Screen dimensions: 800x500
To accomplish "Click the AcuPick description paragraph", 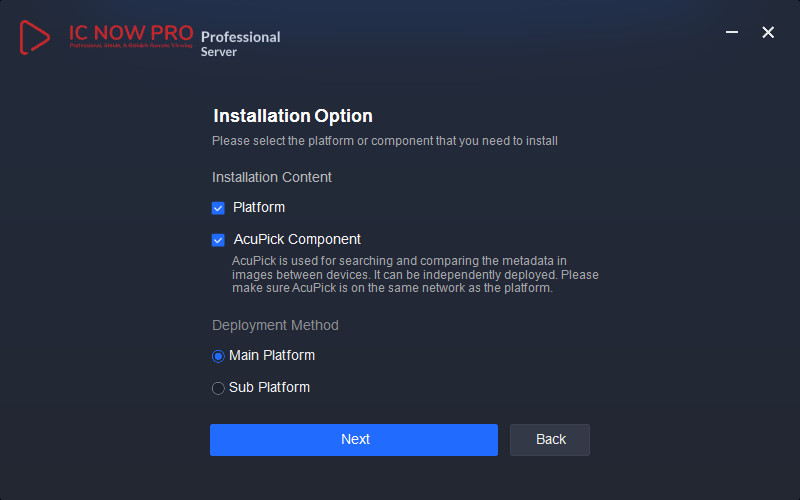I will coord(415,275).
